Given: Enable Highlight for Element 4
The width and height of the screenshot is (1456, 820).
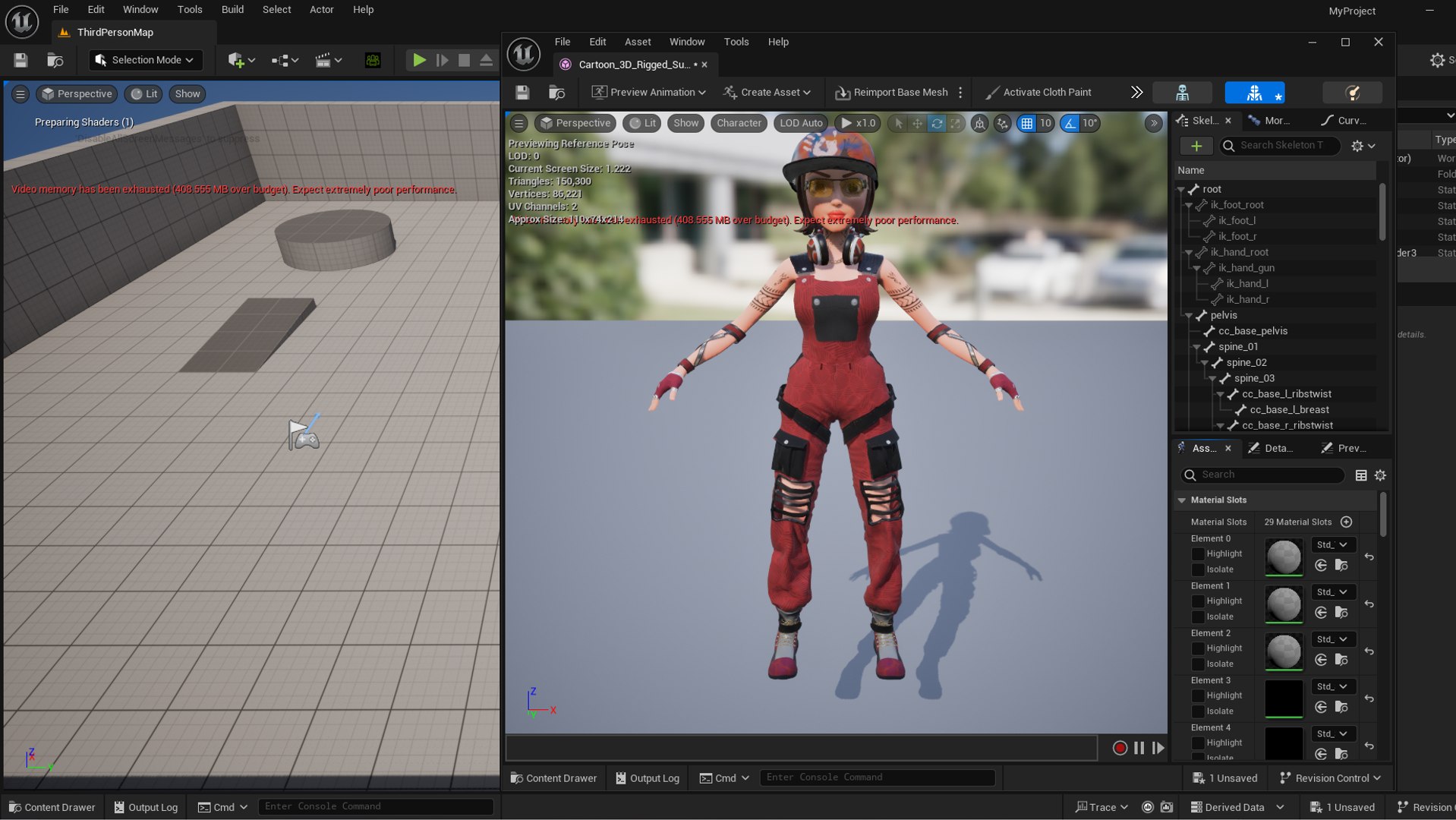Looking at the screenshot, I should tap(1198, 743).
